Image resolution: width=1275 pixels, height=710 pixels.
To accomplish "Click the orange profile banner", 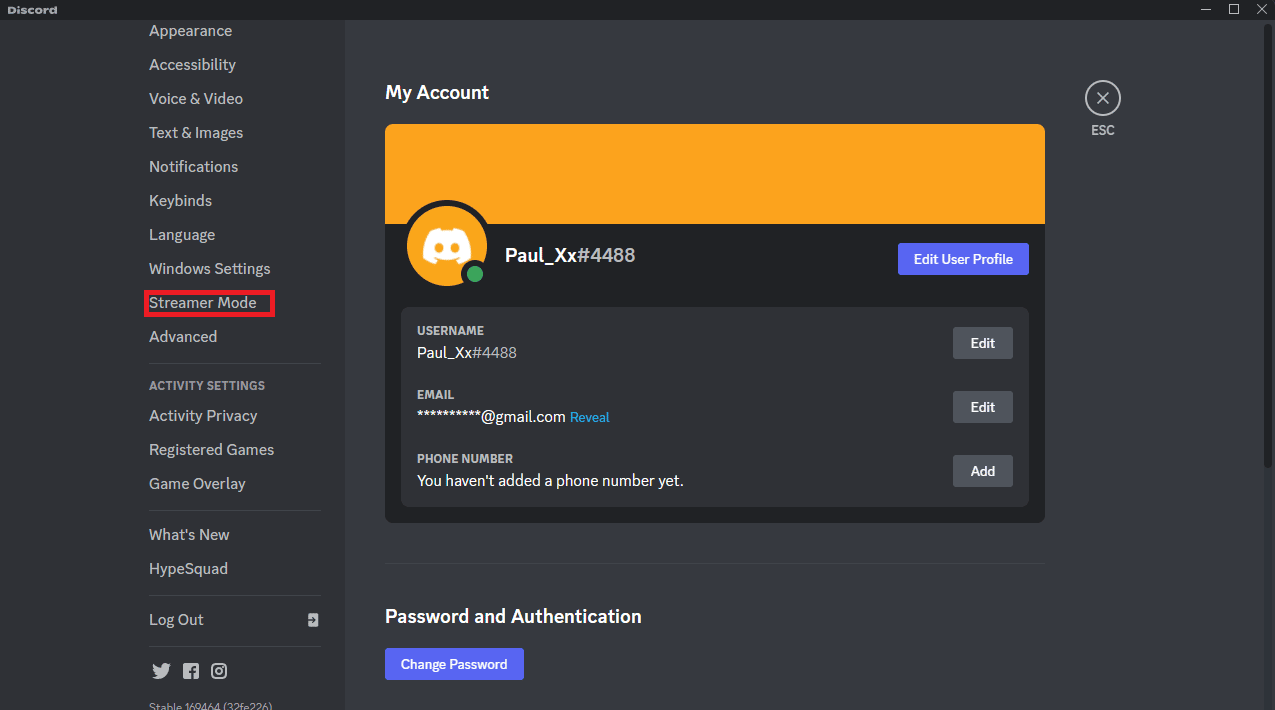I will click(x=715, y=173).
